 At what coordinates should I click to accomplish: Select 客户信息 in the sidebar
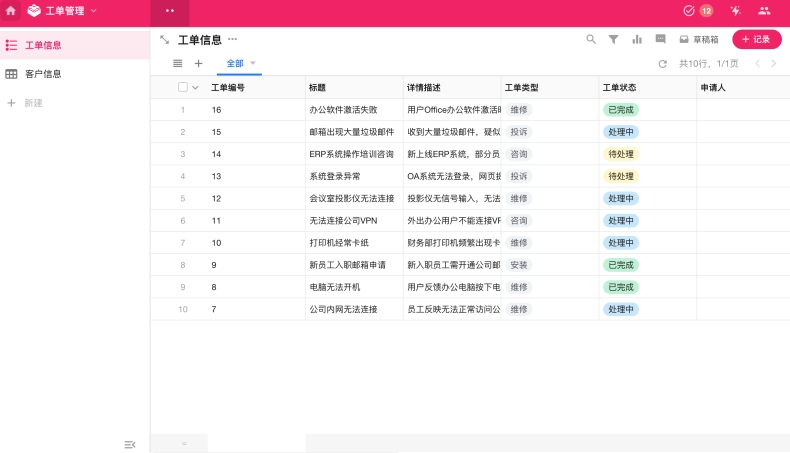tap(43, 74)
